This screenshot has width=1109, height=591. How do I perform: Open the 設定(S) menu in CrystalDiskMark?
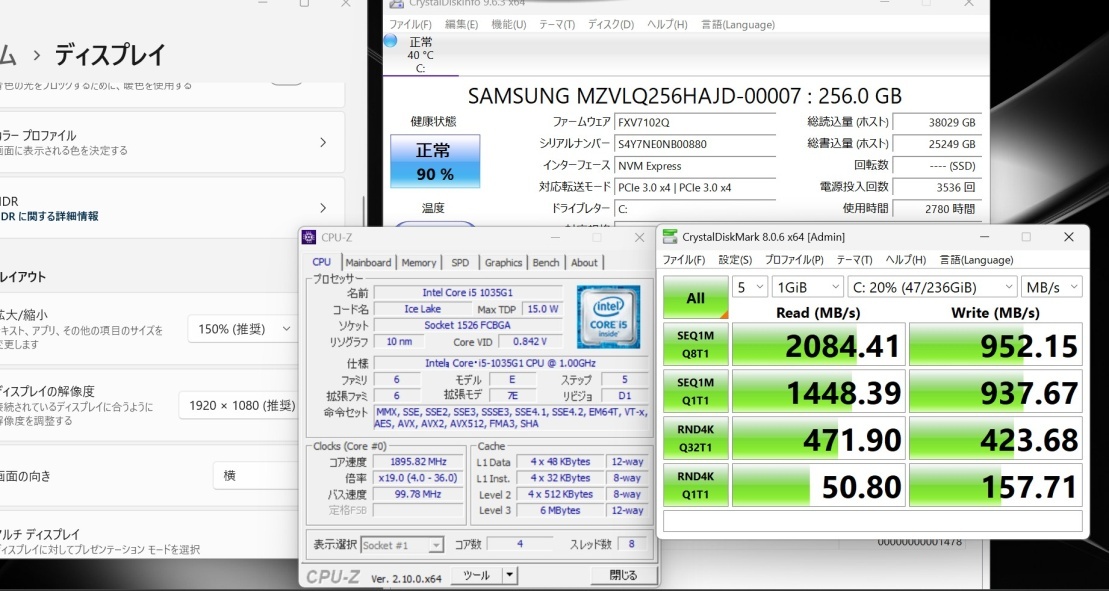click(x=735, y=259)
